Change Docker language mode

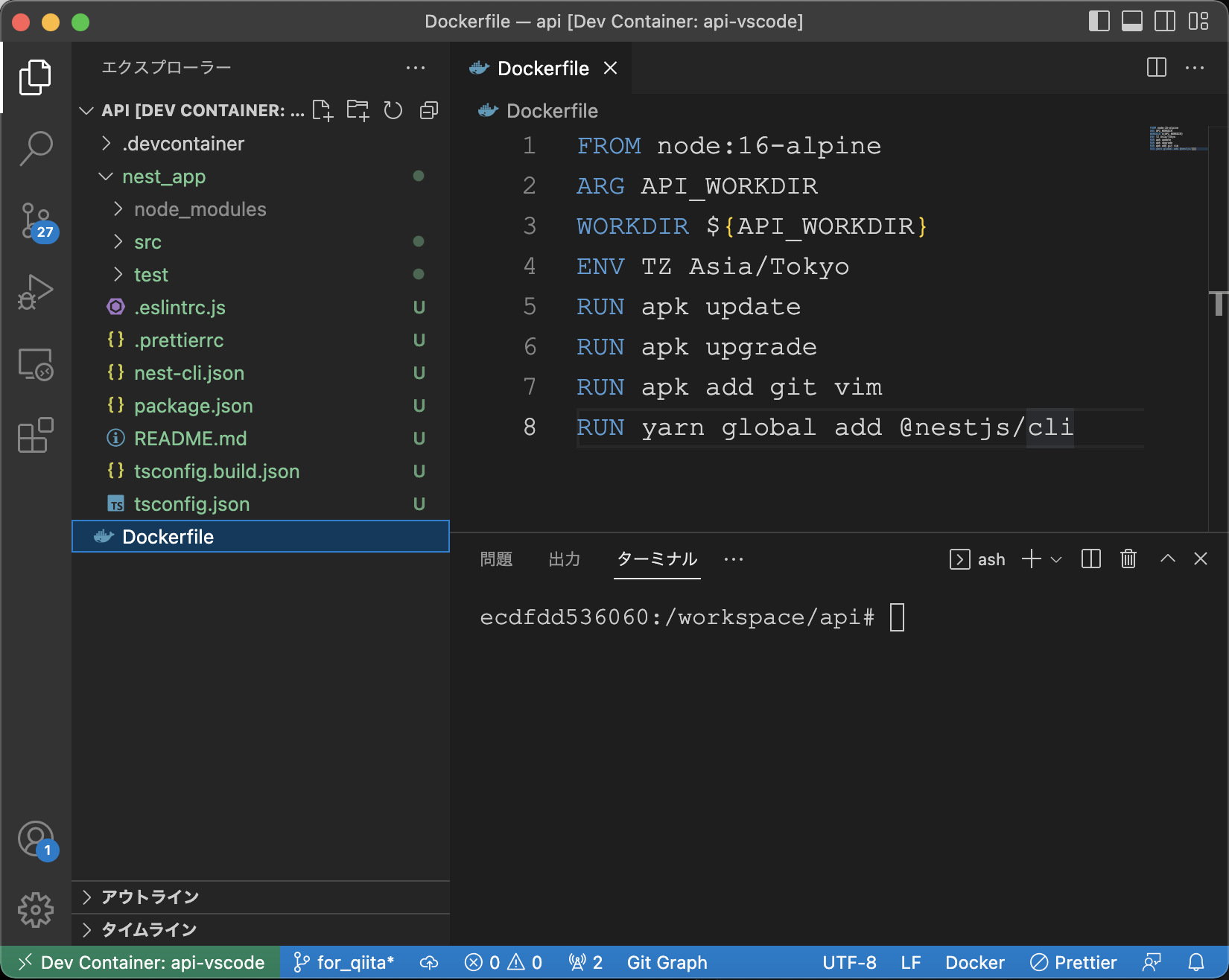point(975,962)
